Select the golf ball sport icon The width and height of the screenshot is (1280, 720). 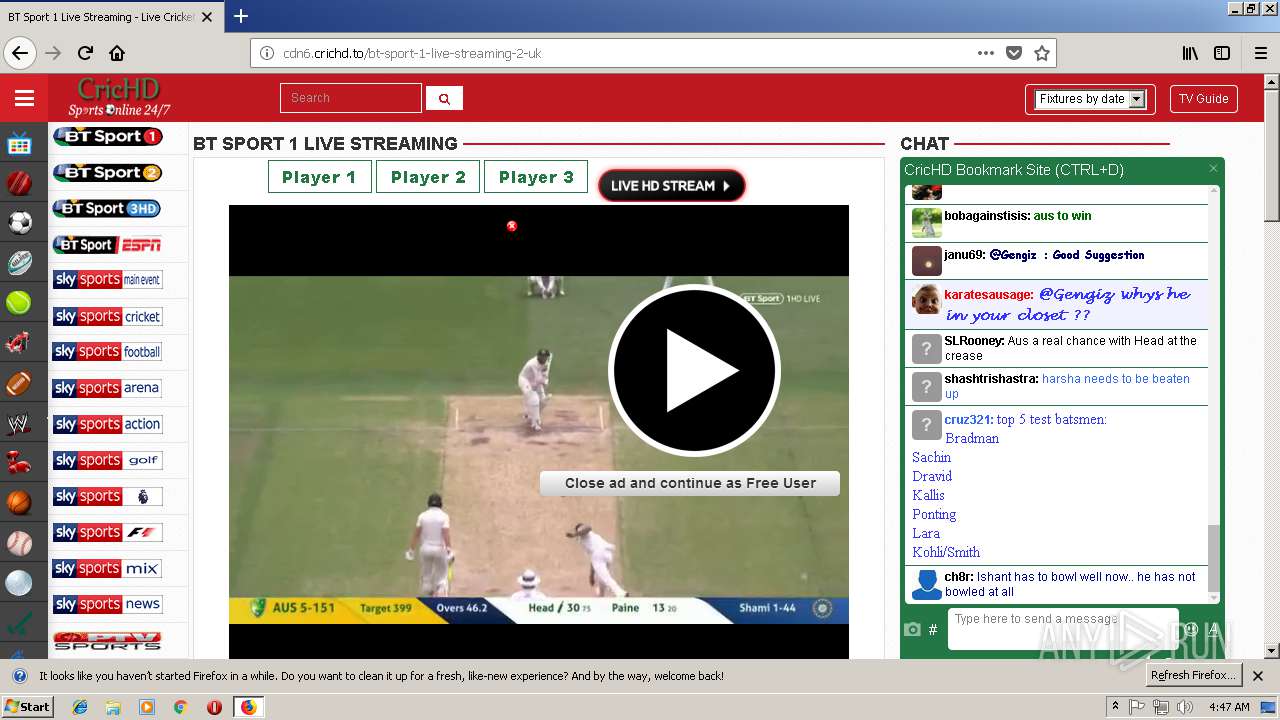19,583
